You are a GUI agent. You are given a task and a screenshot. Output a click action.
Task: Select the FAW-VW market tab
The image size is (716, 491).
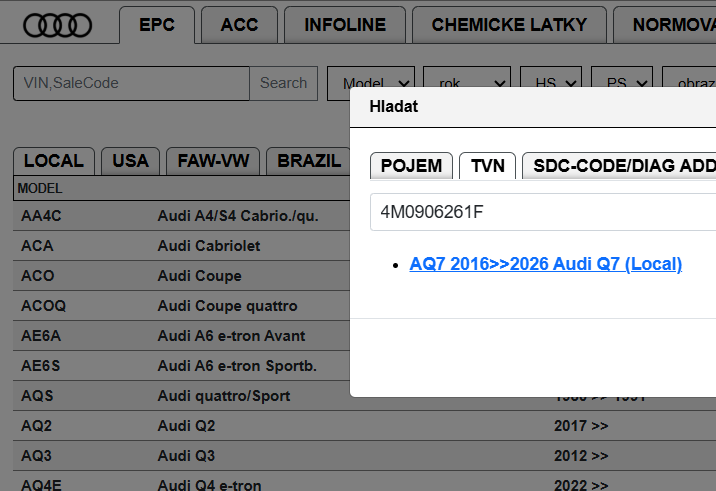click(213, 161)
